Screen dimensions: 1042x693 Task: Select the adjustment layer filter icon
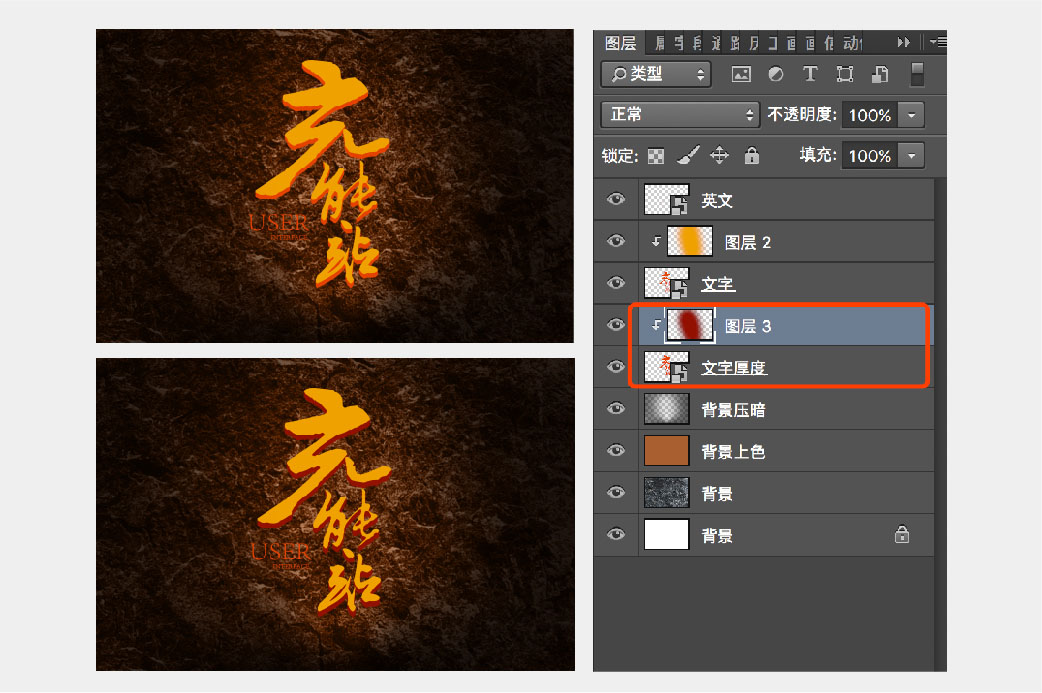pyautogui.click(x=775, y=74)
